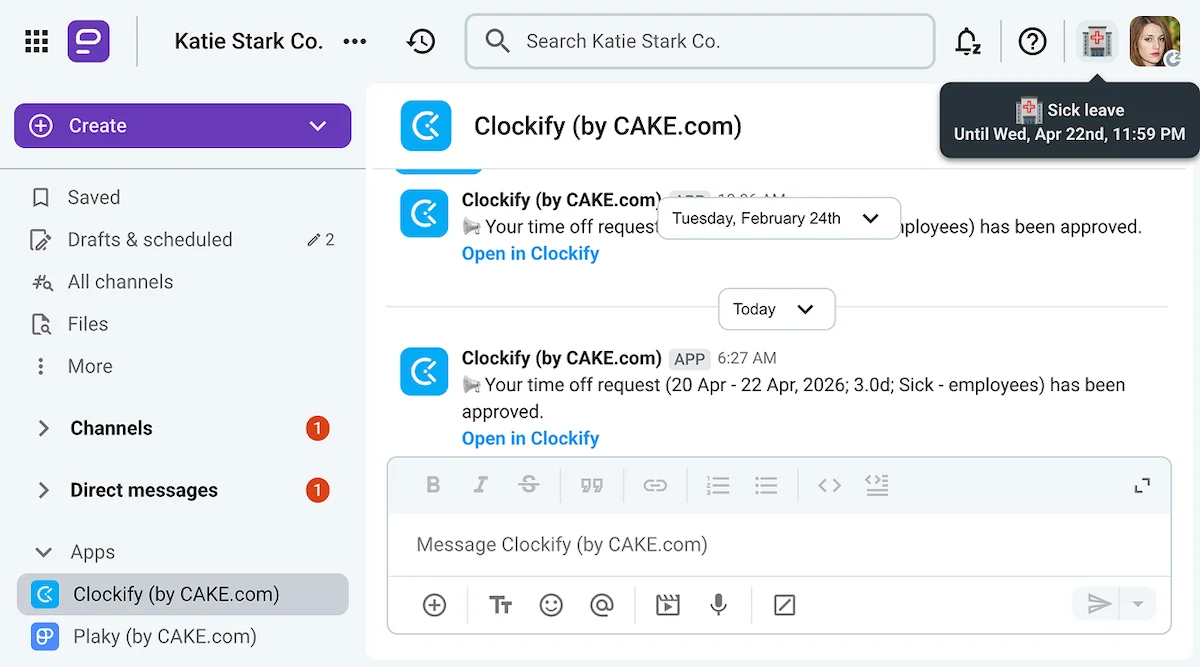The height and width of the screenshot is (667, 1200).
Task: Click the microphone icon to record audio
Action: click(719, 604)
